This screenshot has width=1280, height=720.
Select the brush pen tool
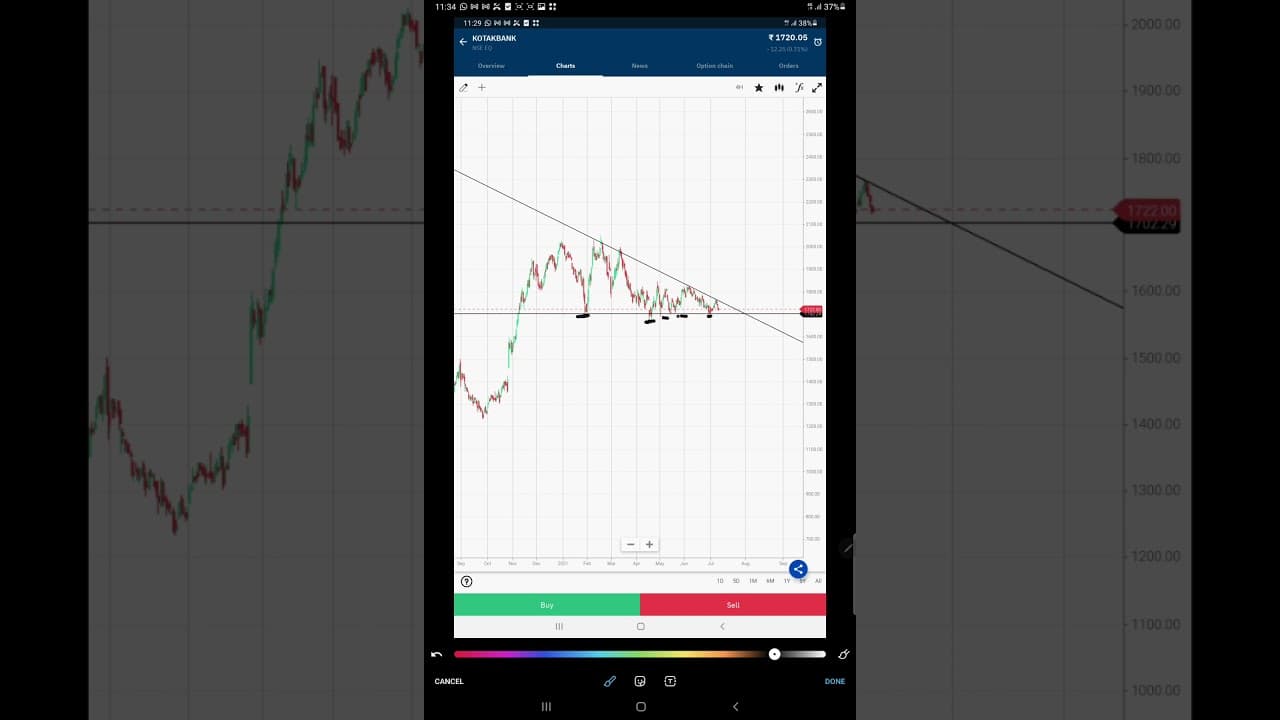tap(610, 681)
